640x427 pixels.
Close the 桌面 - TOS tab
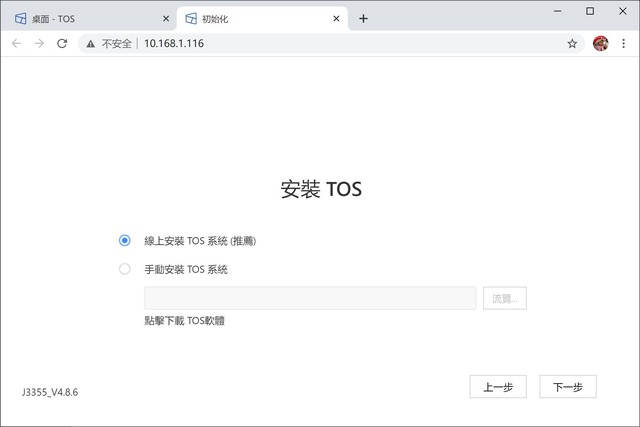click(166, 19)
